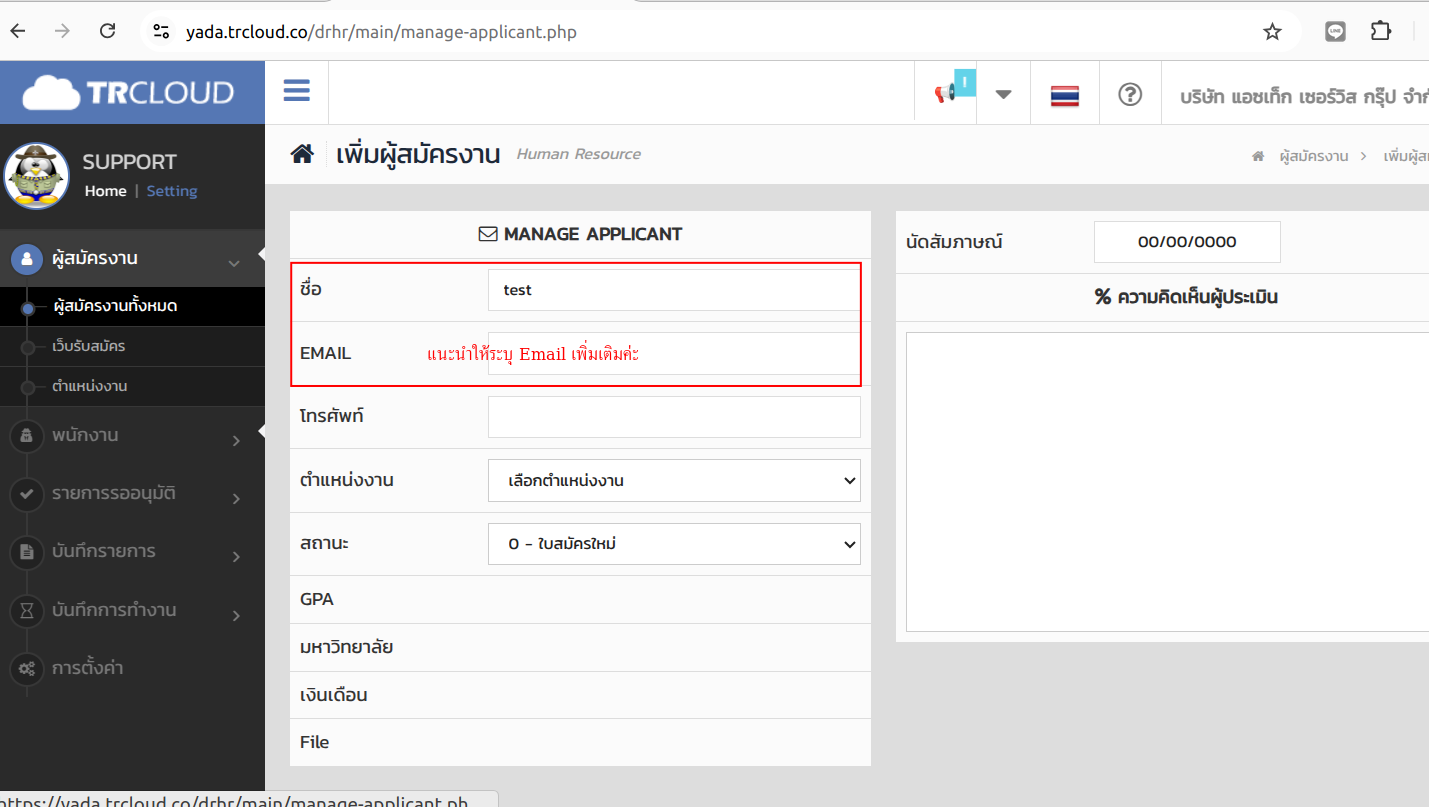Viewport: 1429px width, 807px height.
Task: Open ตำแหน่งงาน sidebar item
Action: [132, 386]
